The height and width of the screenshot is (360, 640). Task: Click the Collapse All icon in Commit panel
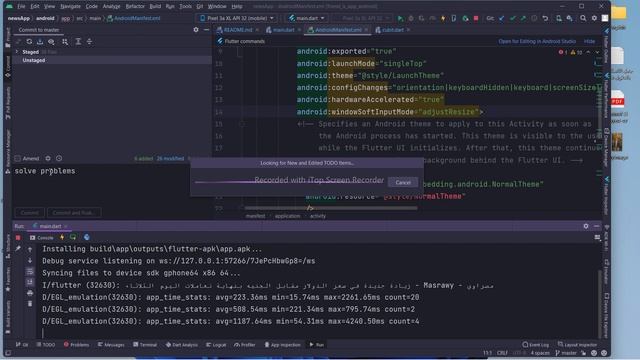[89, 42]
